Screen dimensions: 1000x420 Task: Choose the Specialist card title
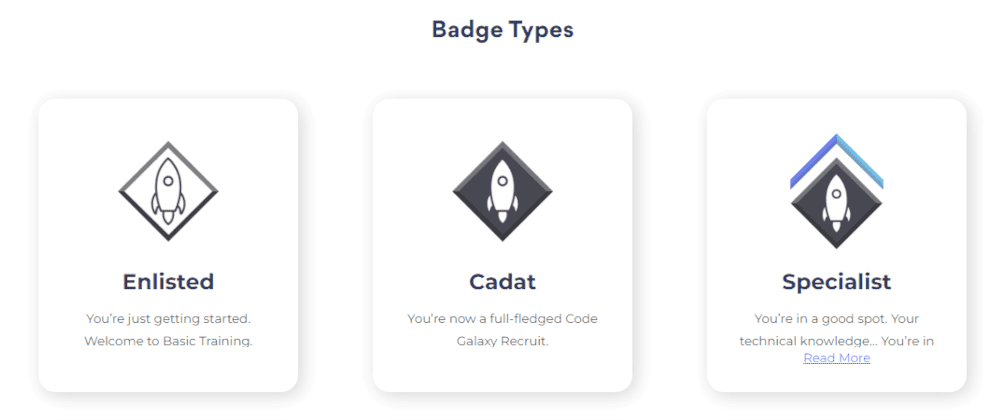pyautogui.click(x=837, y=282)
